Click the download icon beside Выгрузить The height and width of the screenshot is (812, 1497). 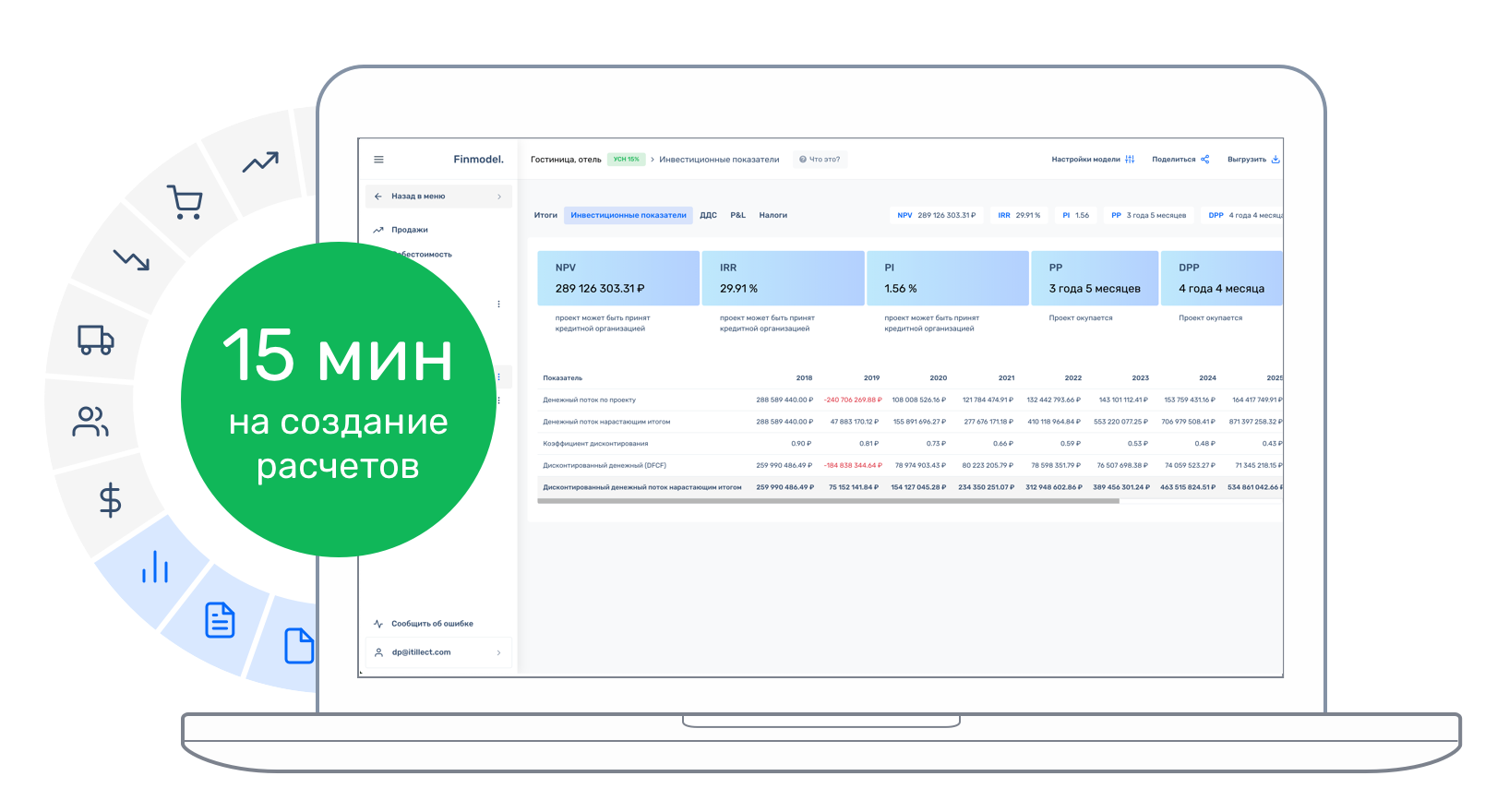coord(1275,160)
